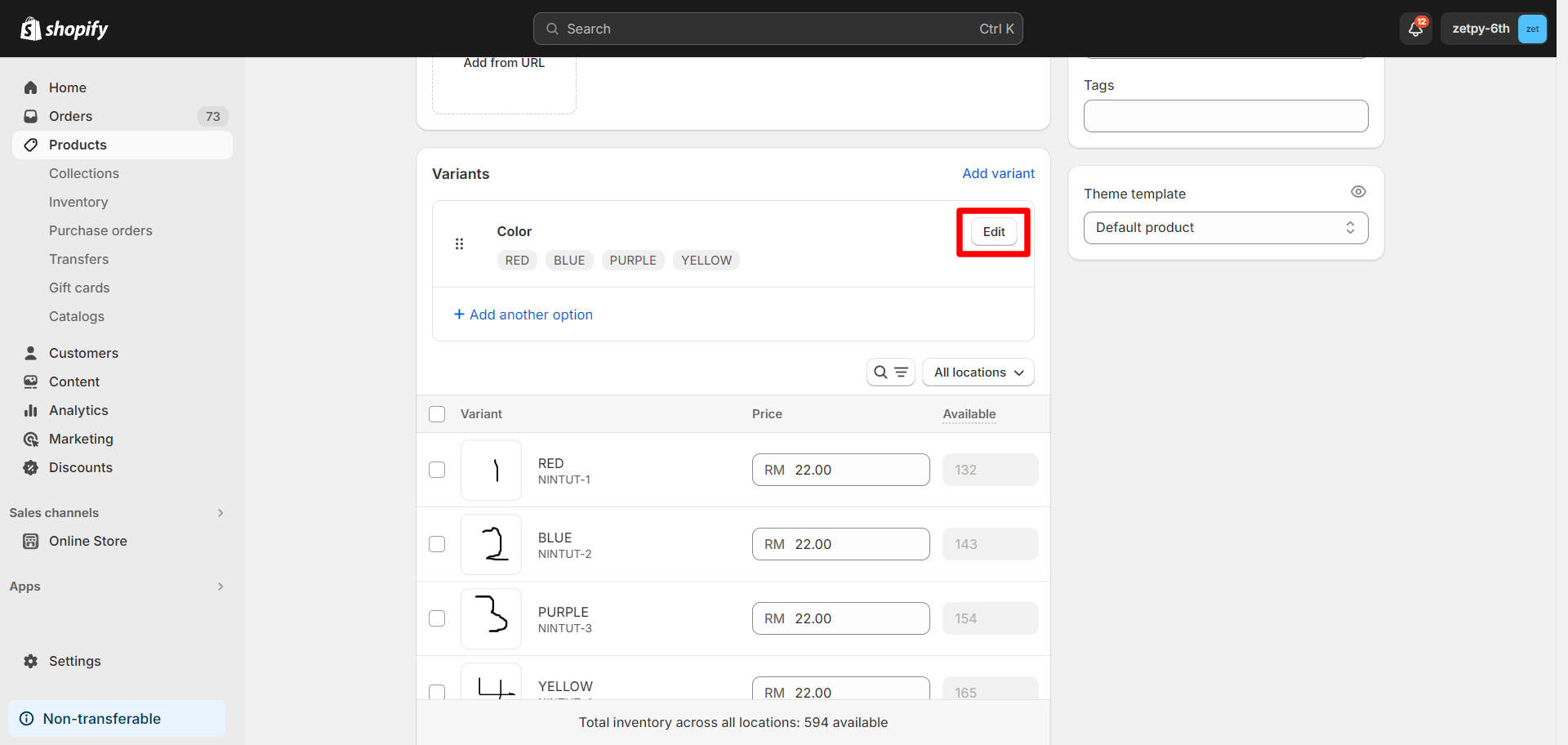1568x745 pixels.
Task: Click the RED color tag
Action: [517, 261]
